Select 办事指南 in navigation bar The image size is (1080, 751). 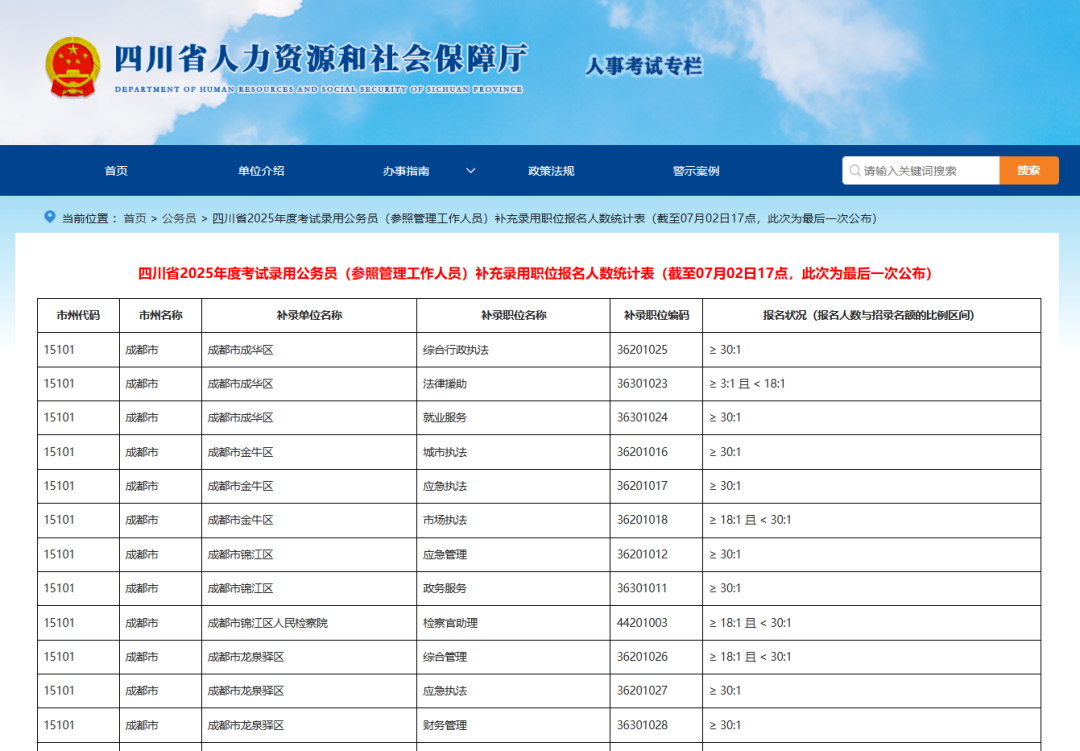(x=406, y=171)
